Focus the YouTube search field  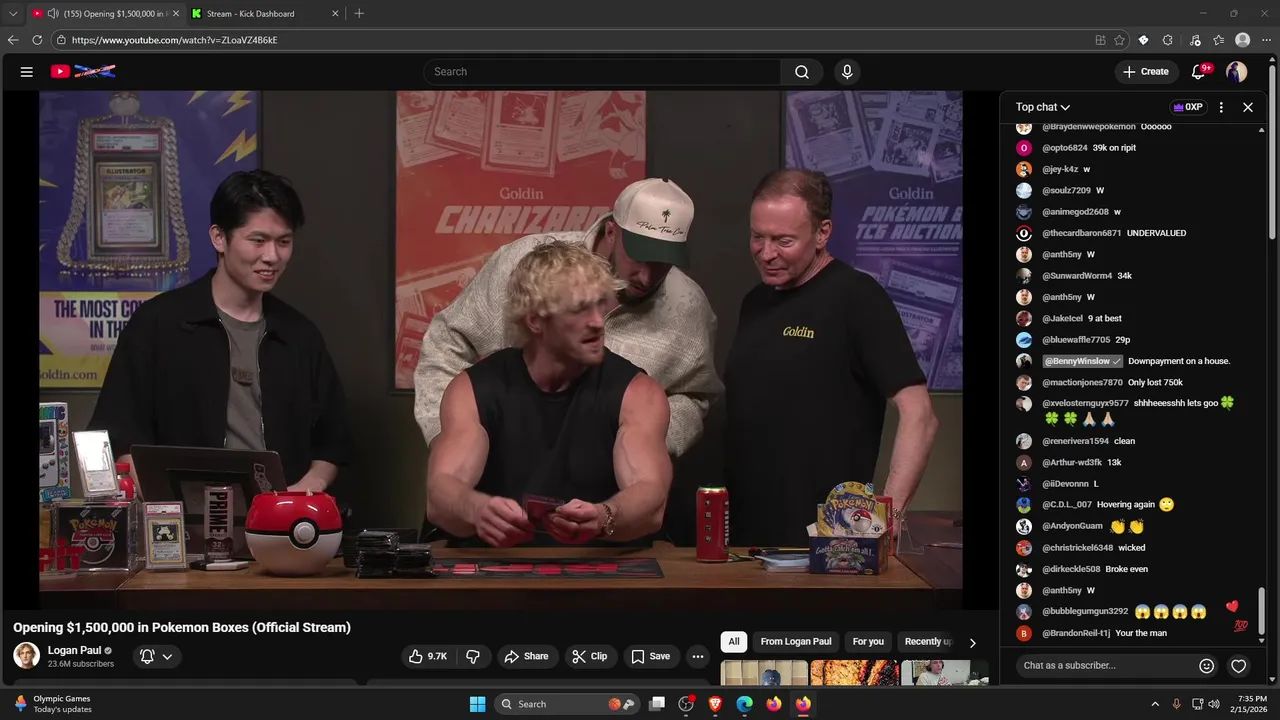click(x=602, y=72)
